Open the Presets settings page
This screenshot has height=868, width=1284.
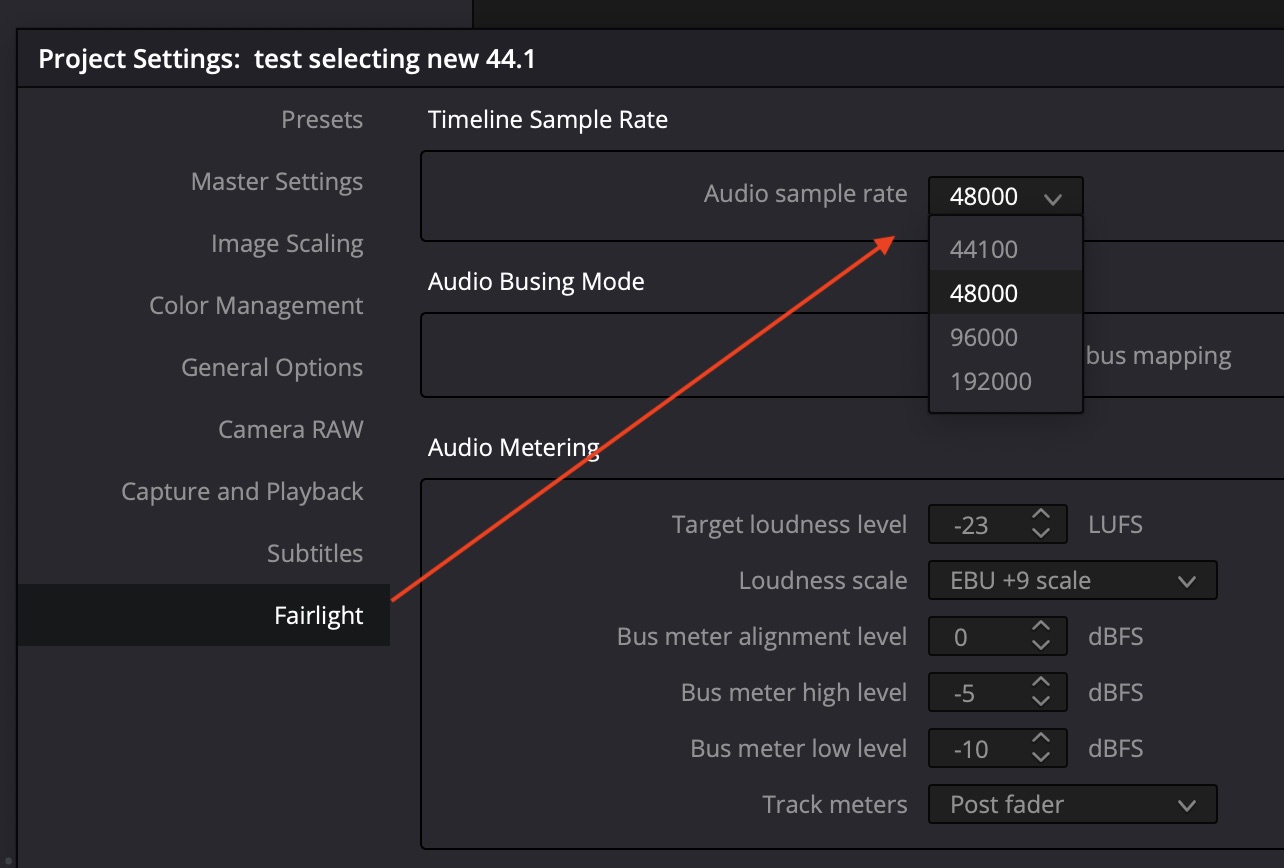coord(322,120)
